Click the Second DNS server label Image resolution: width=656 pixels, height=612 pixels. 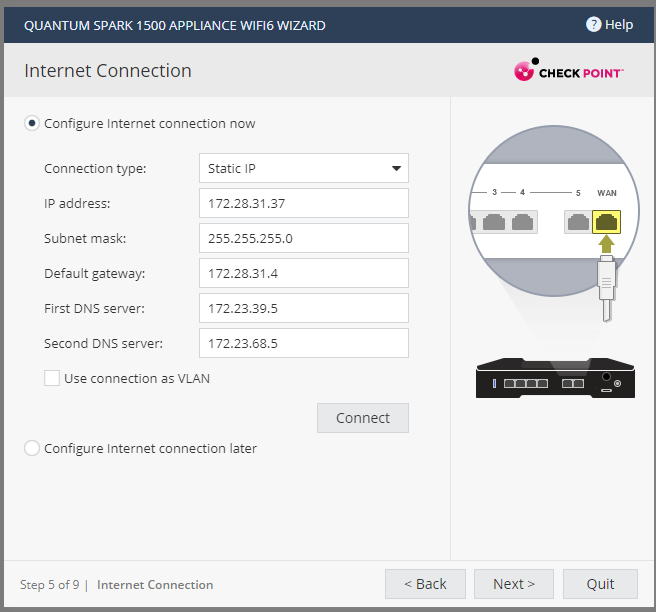pyautogui.click(x=103, y=343)
